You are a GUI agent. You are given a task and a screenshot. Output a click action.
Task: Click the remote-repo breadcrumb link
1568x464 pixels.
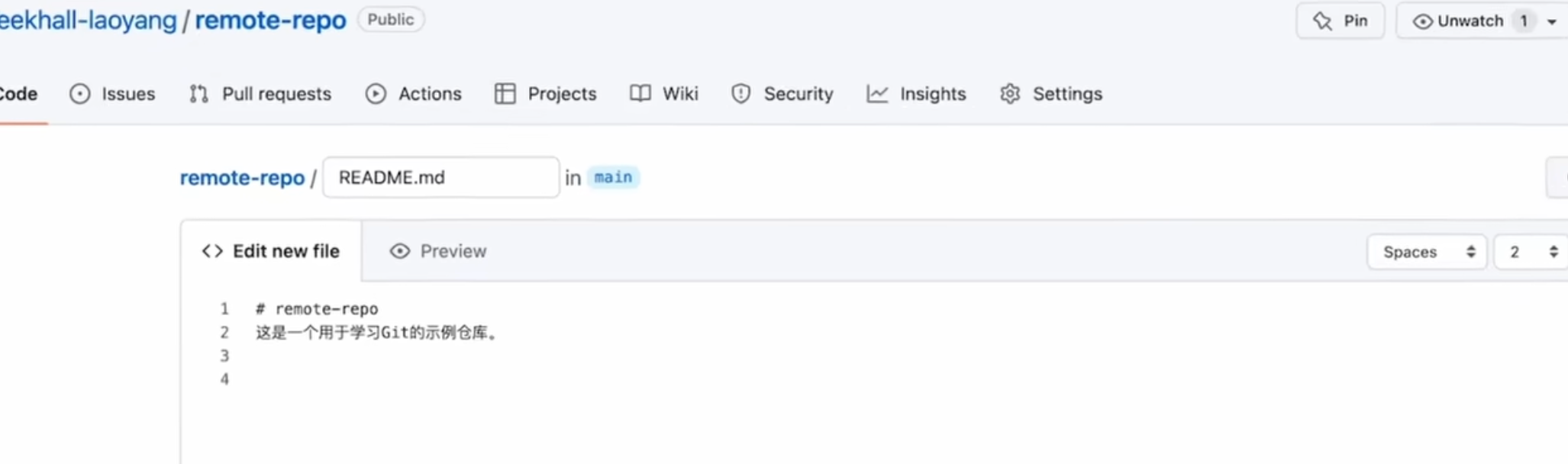click(x=242, y=178)
